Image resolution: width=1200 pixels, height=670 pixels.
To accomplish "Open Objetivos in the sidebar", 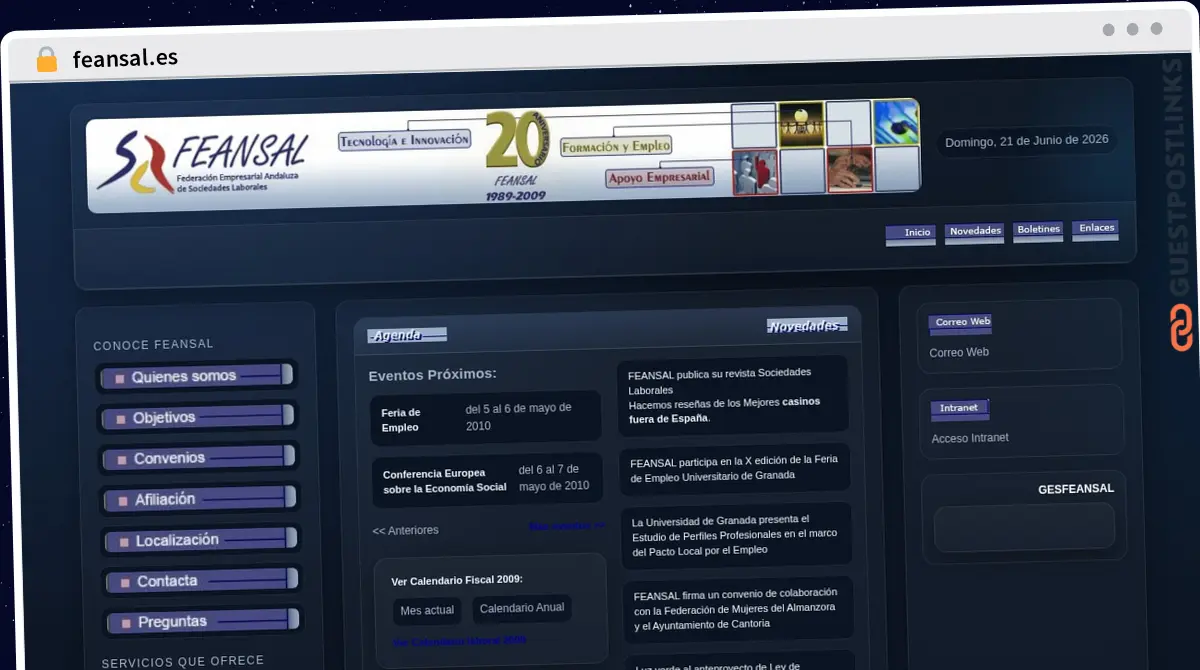I will coord(198,417).
